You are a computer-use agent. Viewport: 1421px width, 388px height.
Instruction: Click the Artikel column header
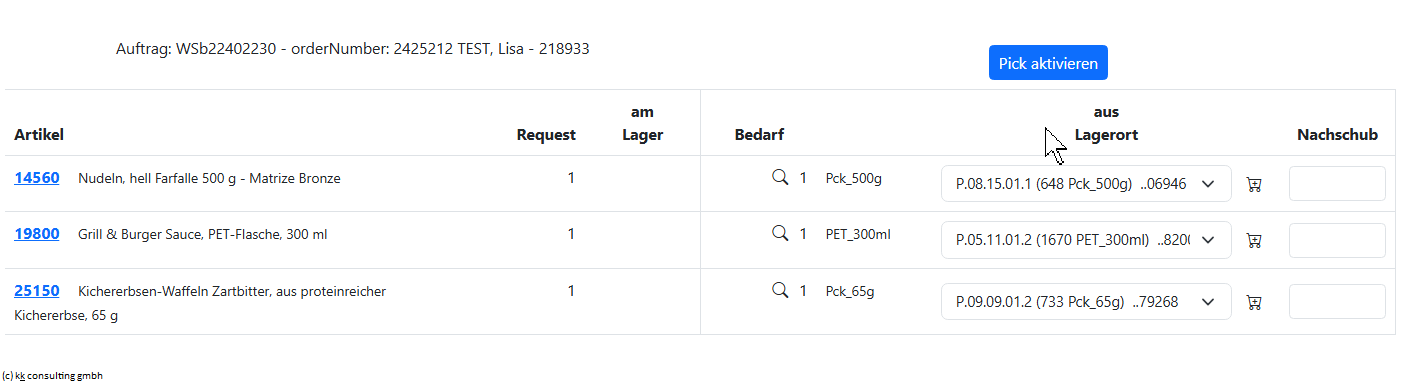point(39,135)
